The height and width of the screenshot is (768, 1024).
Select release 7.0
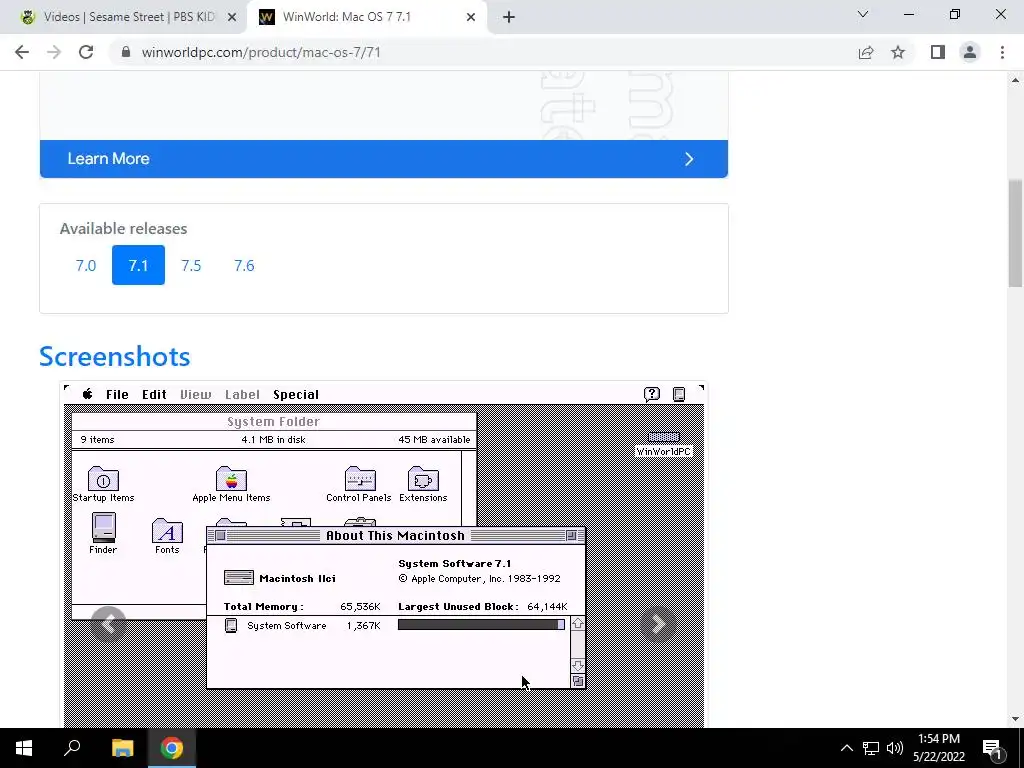point(86,265)
